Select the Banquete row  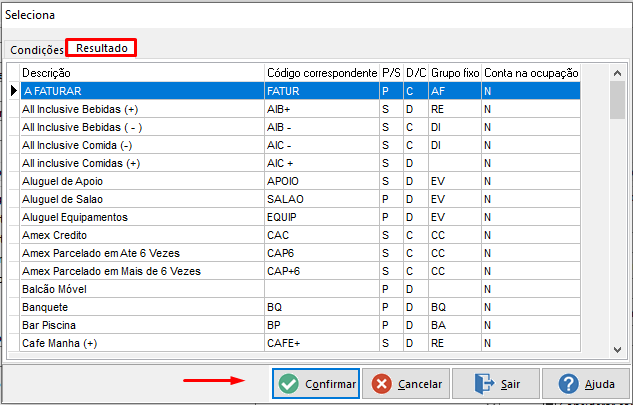(x=300, y=307)
